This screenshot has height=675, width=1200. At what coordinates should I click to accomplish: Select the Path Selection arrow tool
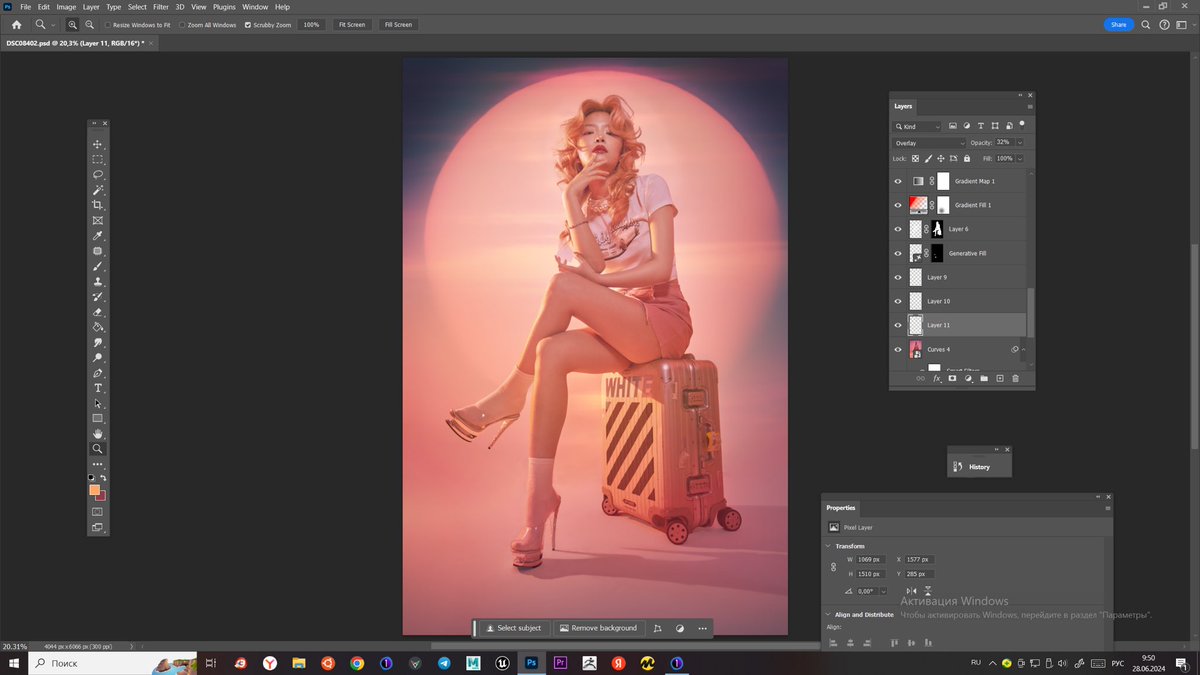[98, 403]
